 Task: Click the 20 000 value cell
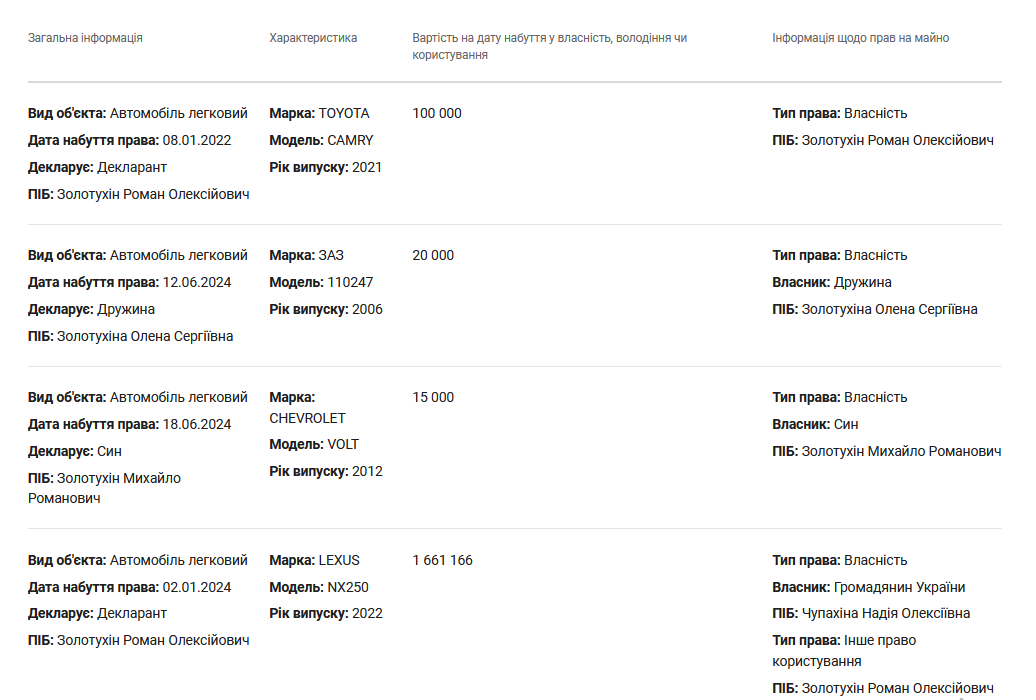coord(433,255)
